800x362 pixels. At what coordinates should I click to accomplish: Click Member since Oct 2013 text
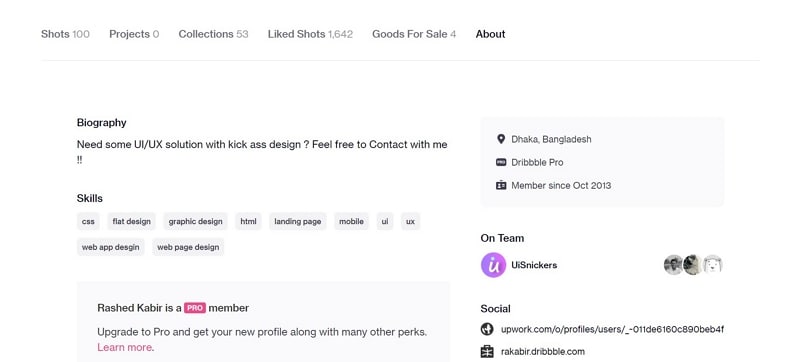pos(561,186)
